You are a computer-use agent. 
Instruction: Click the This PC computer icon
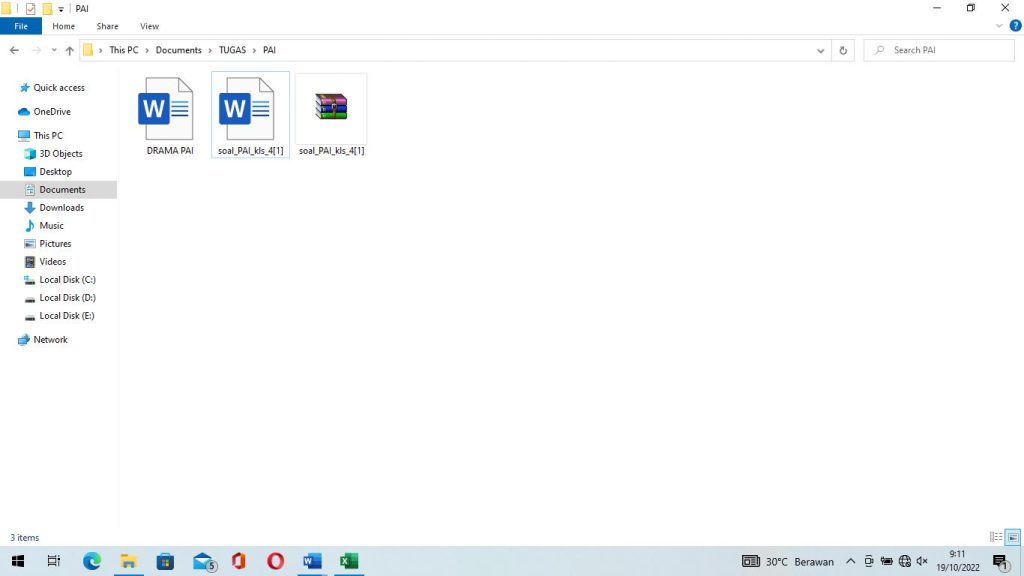[x=24, y=135]
